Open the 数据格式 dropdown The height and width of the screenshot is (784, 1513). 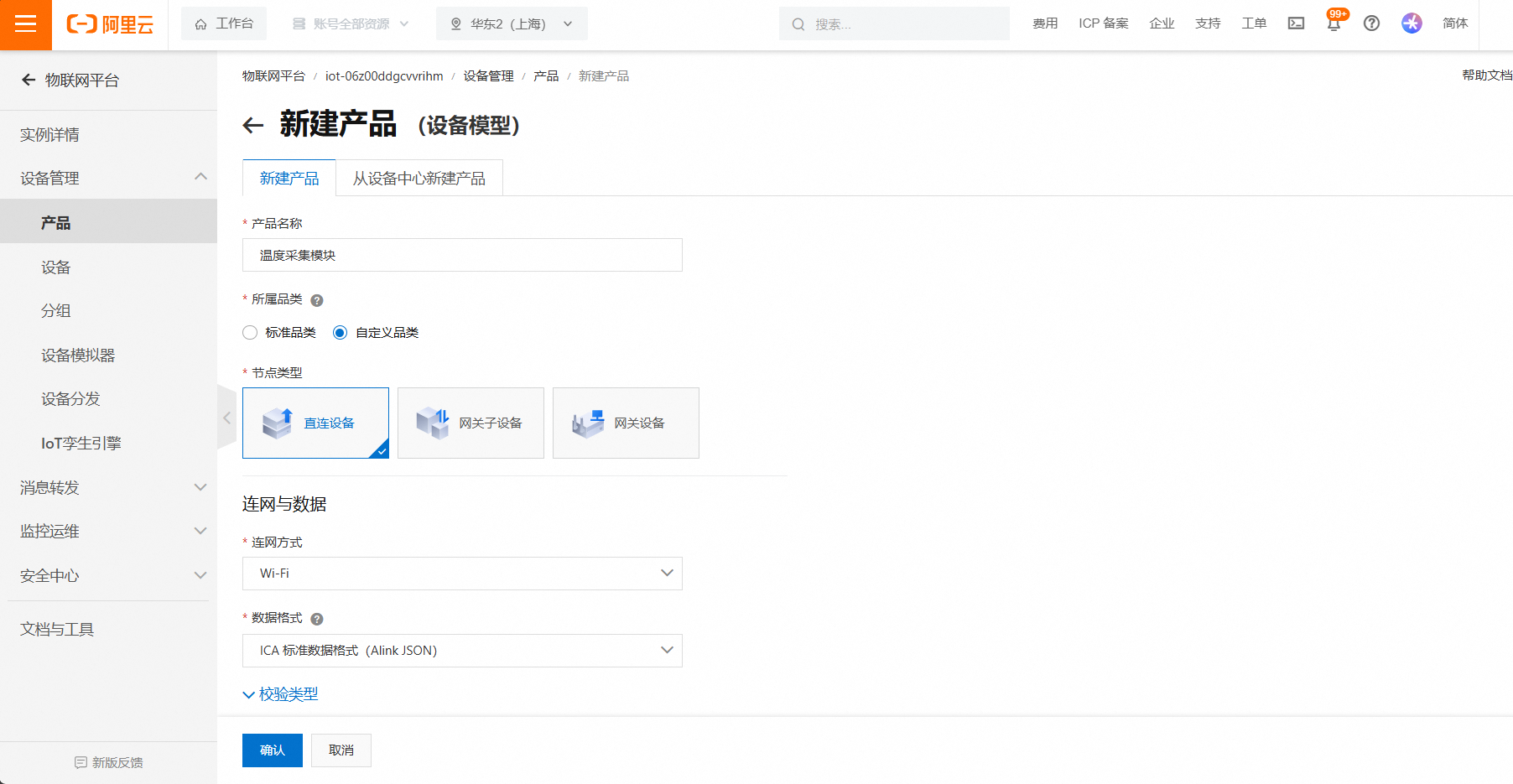coord(462,651)
